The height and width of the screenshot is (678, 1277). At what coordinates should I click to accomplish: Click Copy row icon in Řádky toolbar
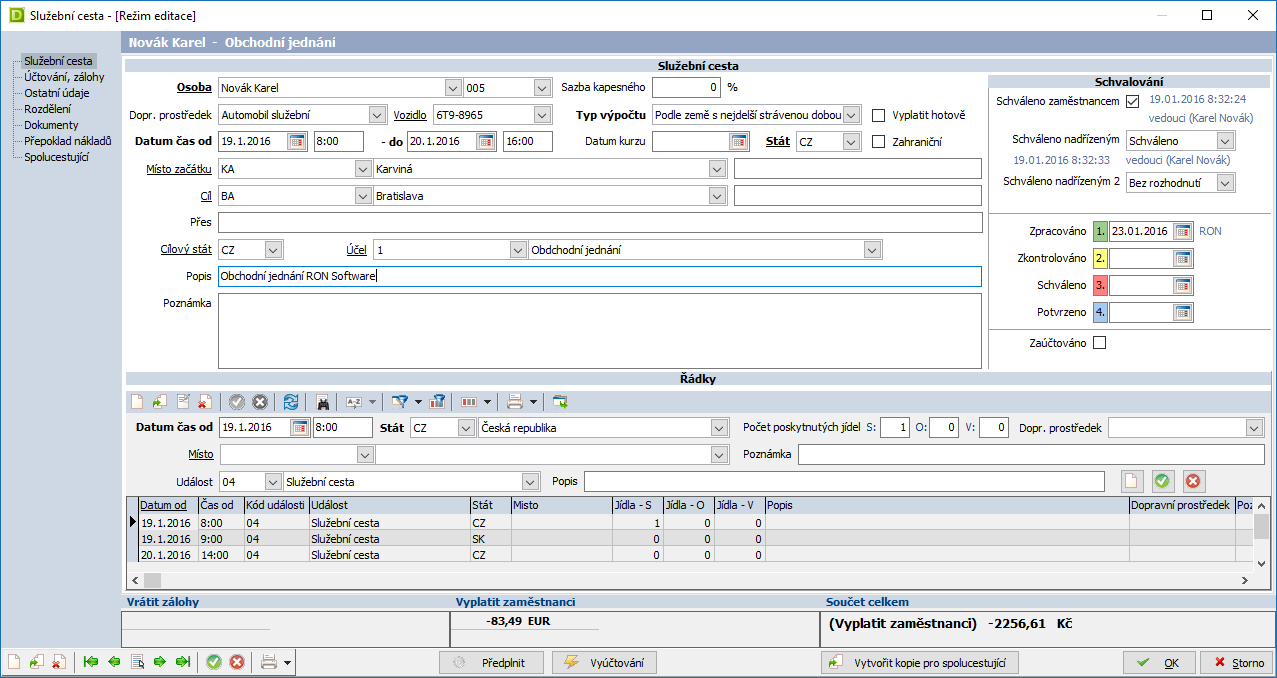click(160, 402)
